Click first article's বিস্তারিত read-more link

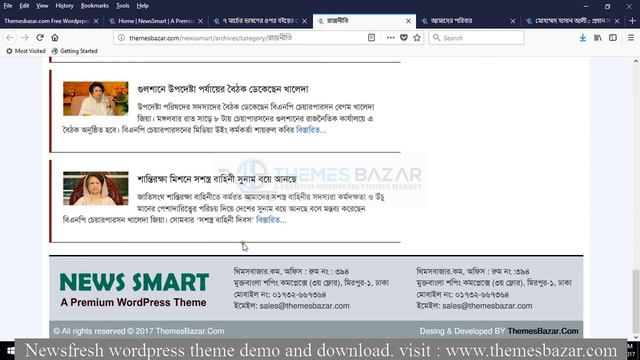click(x=311, y=130)
